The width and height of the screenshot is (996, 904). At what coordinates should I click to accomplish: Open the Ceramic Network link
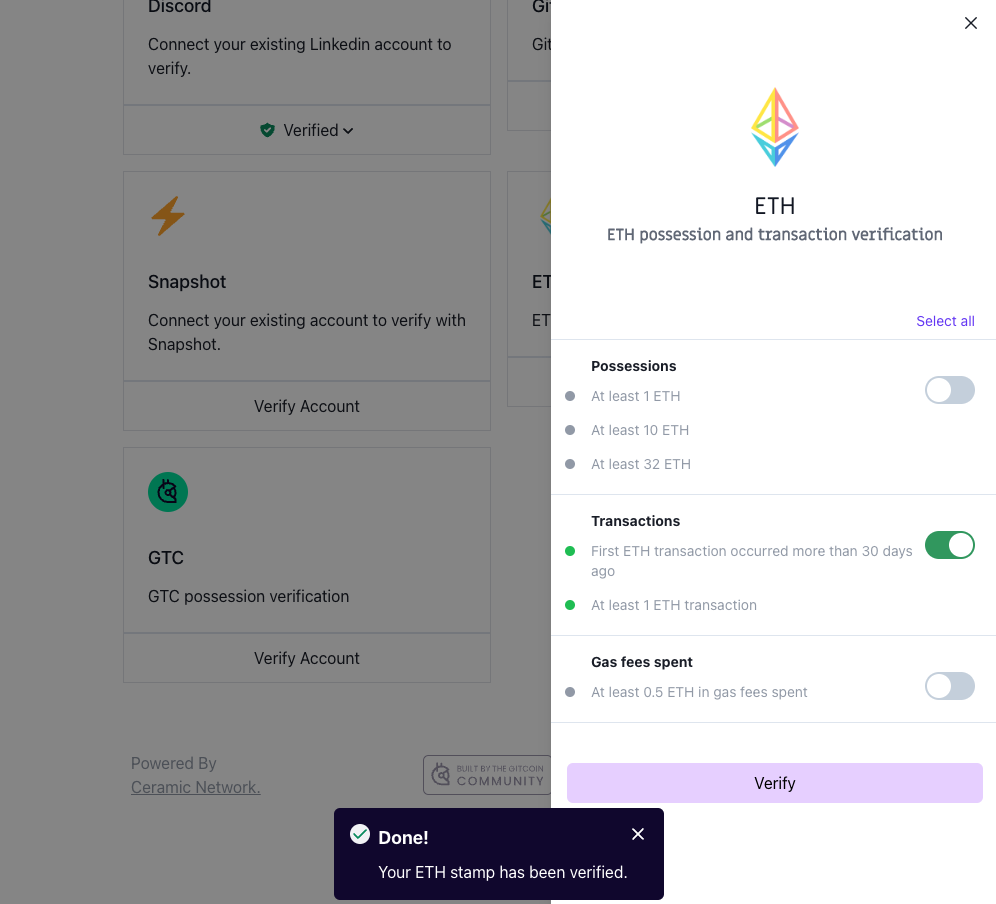click(196, 787)
